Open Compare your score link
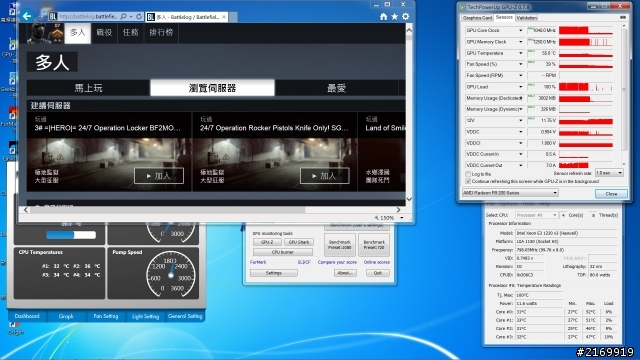The width and height of the screenshot is (640, 360). pos(337,262)
